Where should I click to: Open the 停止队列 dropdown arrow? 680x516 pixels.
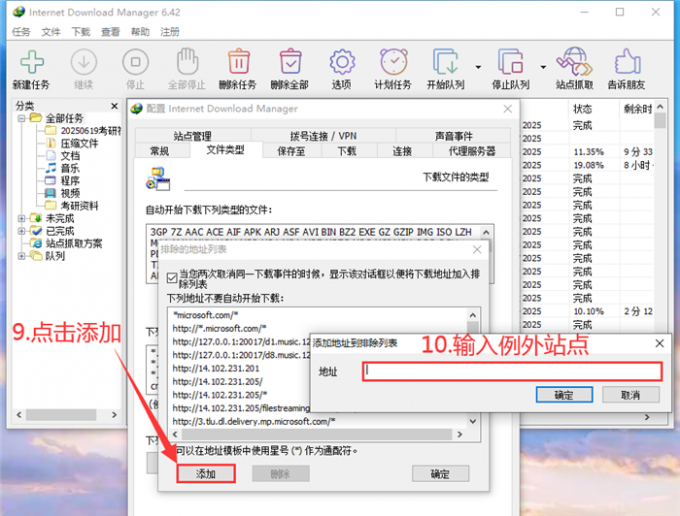[x=543, y=67]
